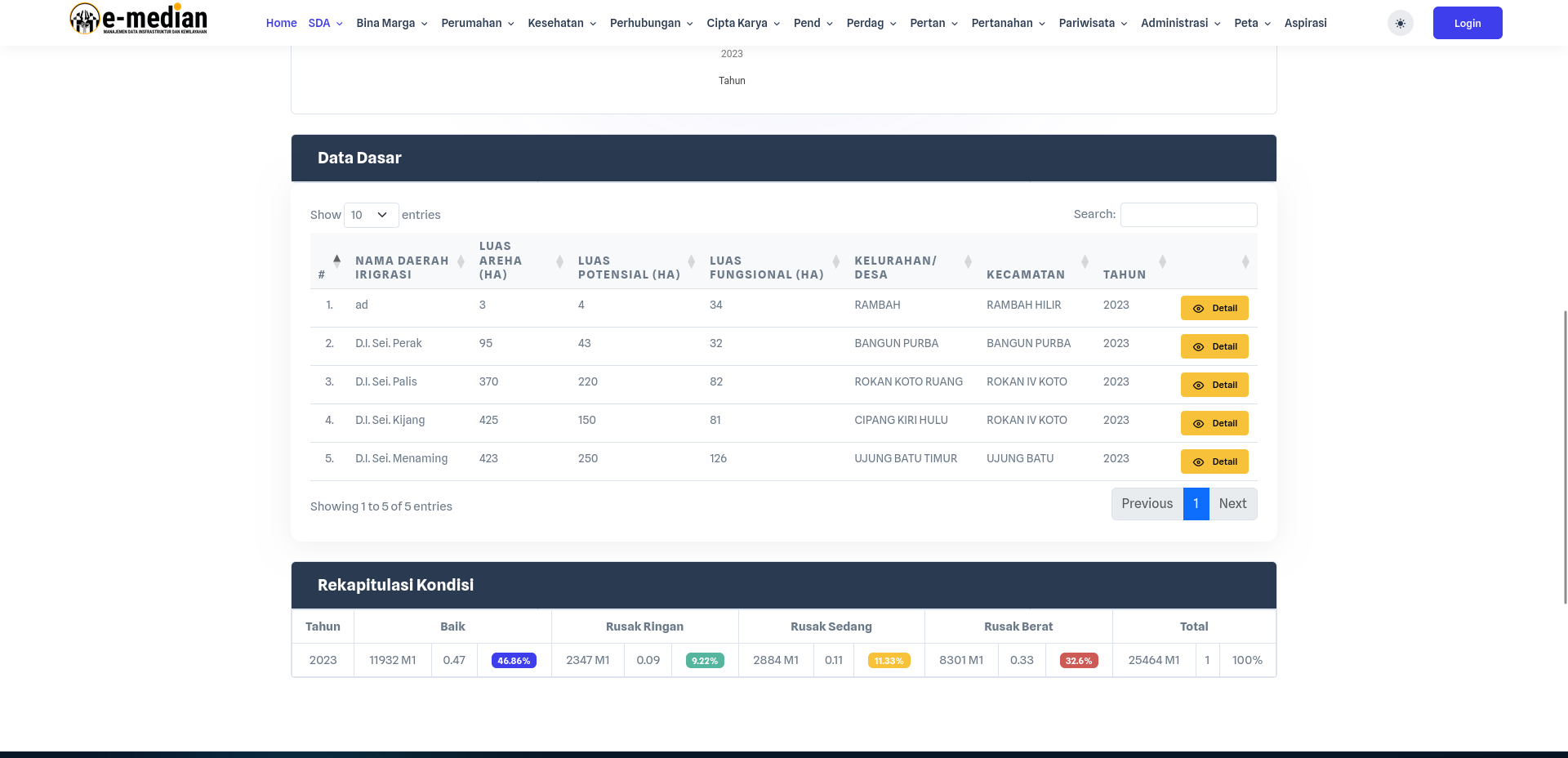Image resolution: width=1568 pixels, height=758 pixels.
Task: View detail for D.I. Sei. Menaming
Action: [1214, 461]
